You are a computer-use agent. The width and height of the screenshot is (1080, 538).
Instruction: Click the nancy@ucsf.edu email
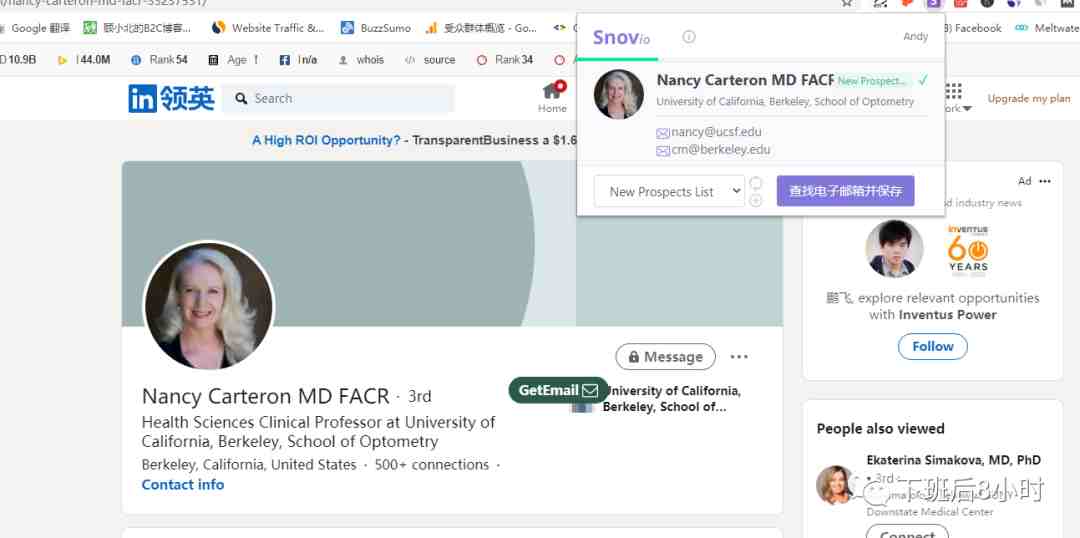click(x=716, y=132)
